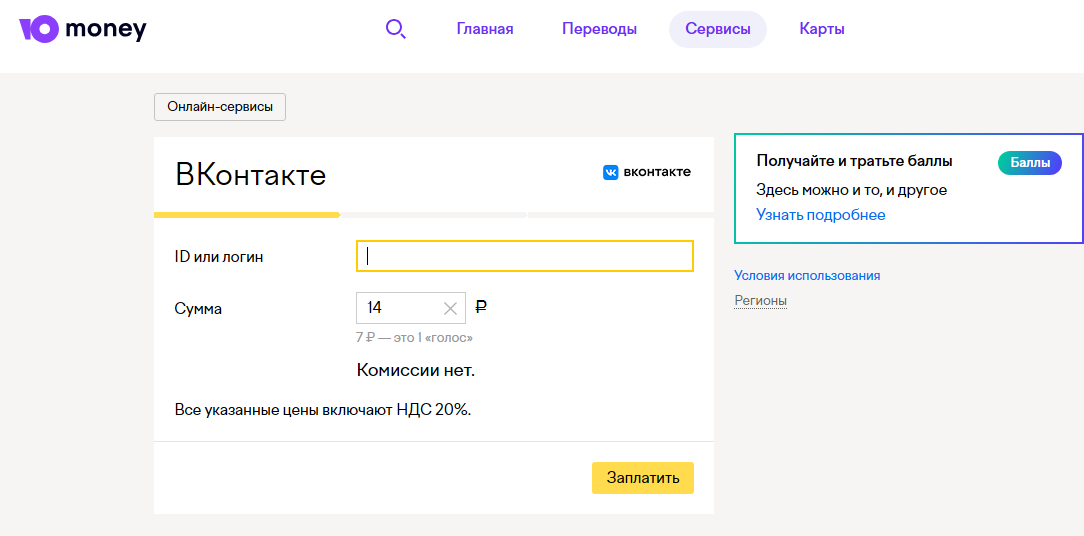This screenshot has height=536, width=1084.
Task: Open the Переводы menu item
Action: click(x=599, y=29)
